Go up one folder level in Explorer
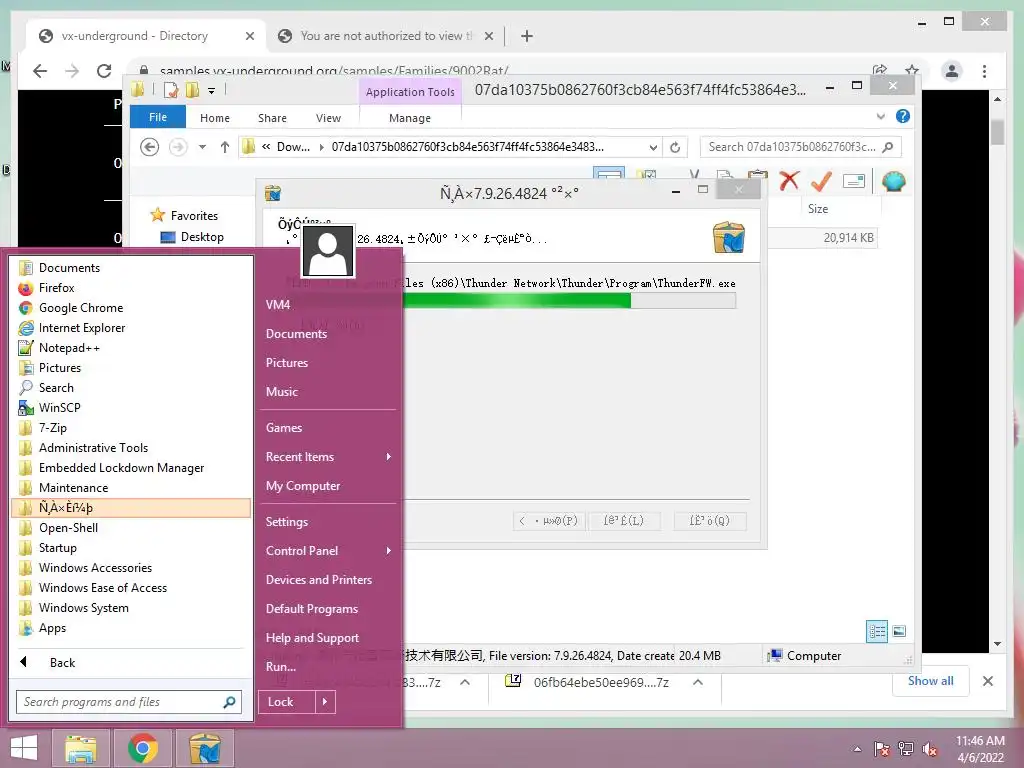 click(x=225, y=147)
